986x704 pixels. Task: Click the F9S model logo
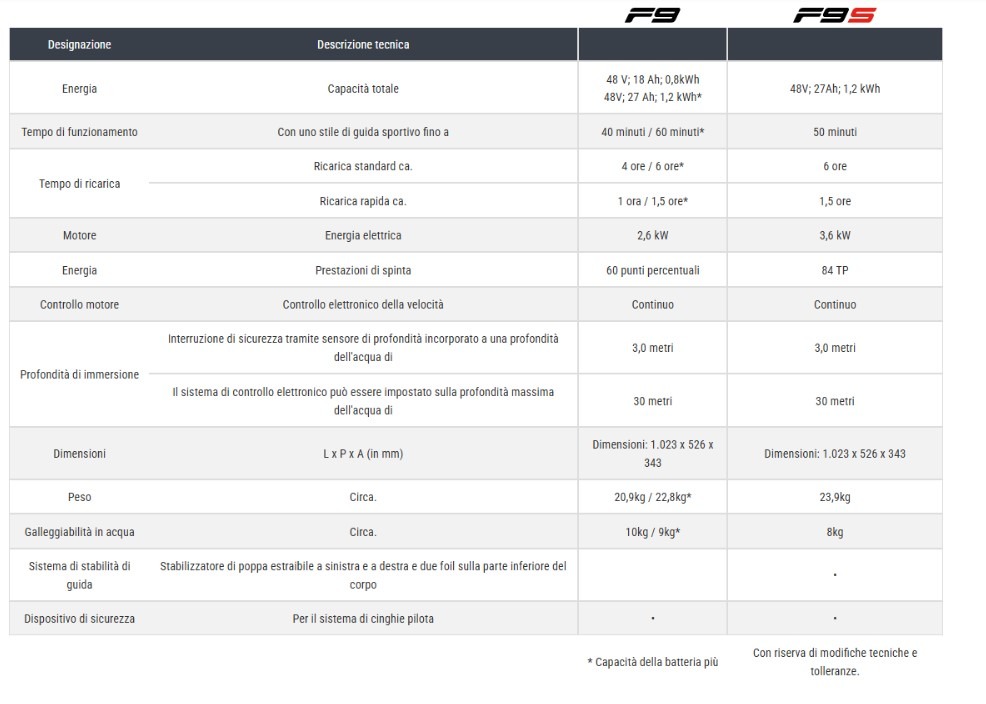[x=834, y=15]
